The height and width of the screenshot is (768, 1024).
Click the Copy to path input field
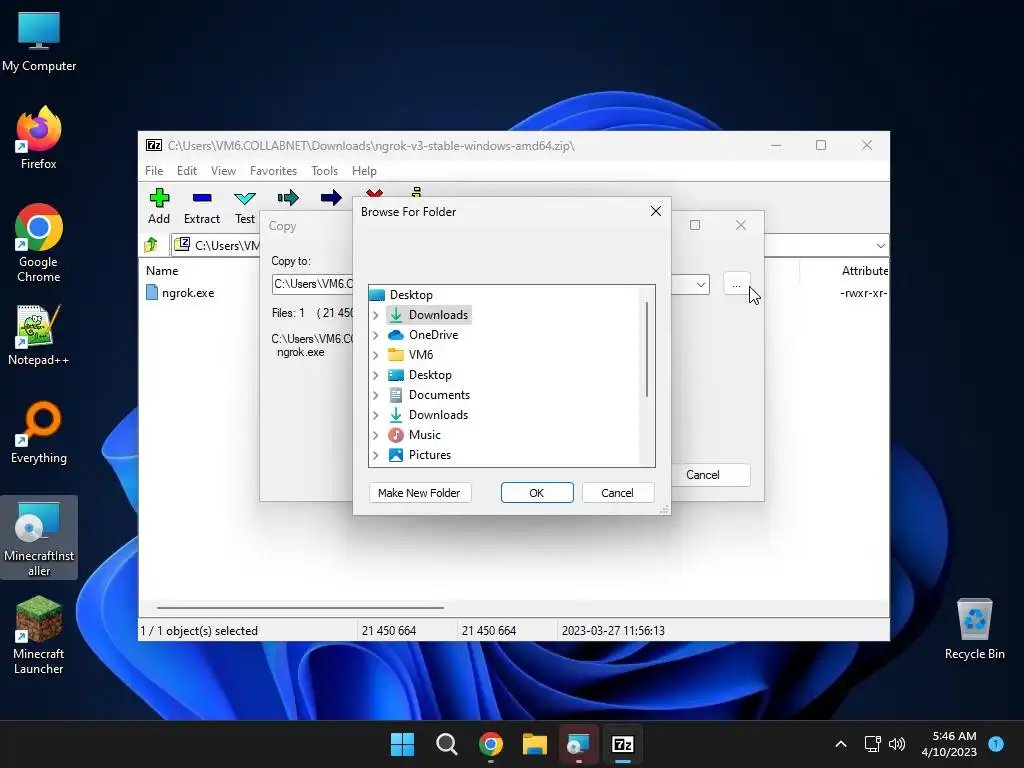click(312, 284)
